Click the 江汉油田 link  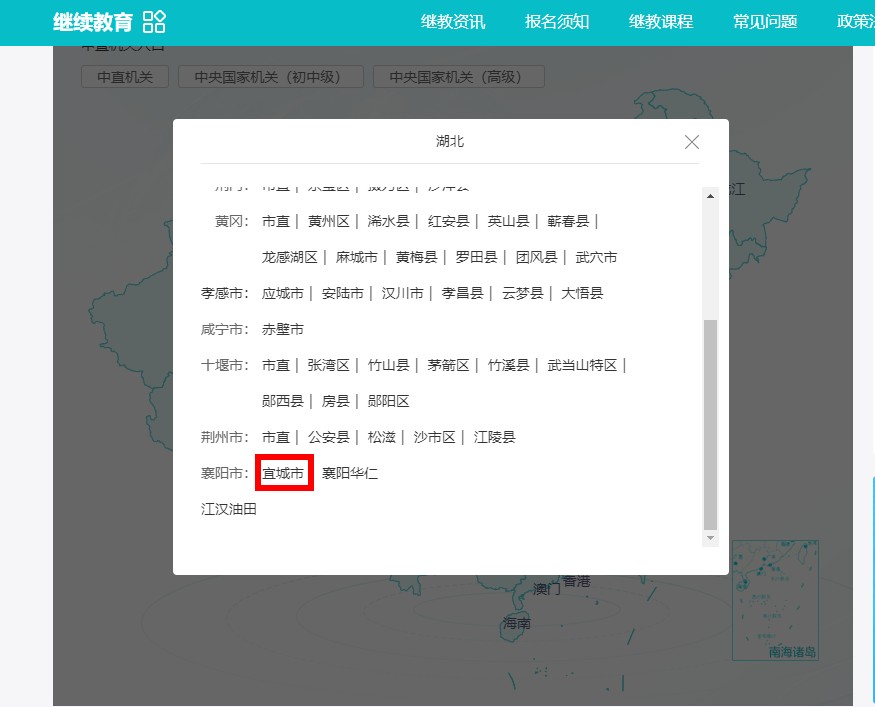pos(228,509)
